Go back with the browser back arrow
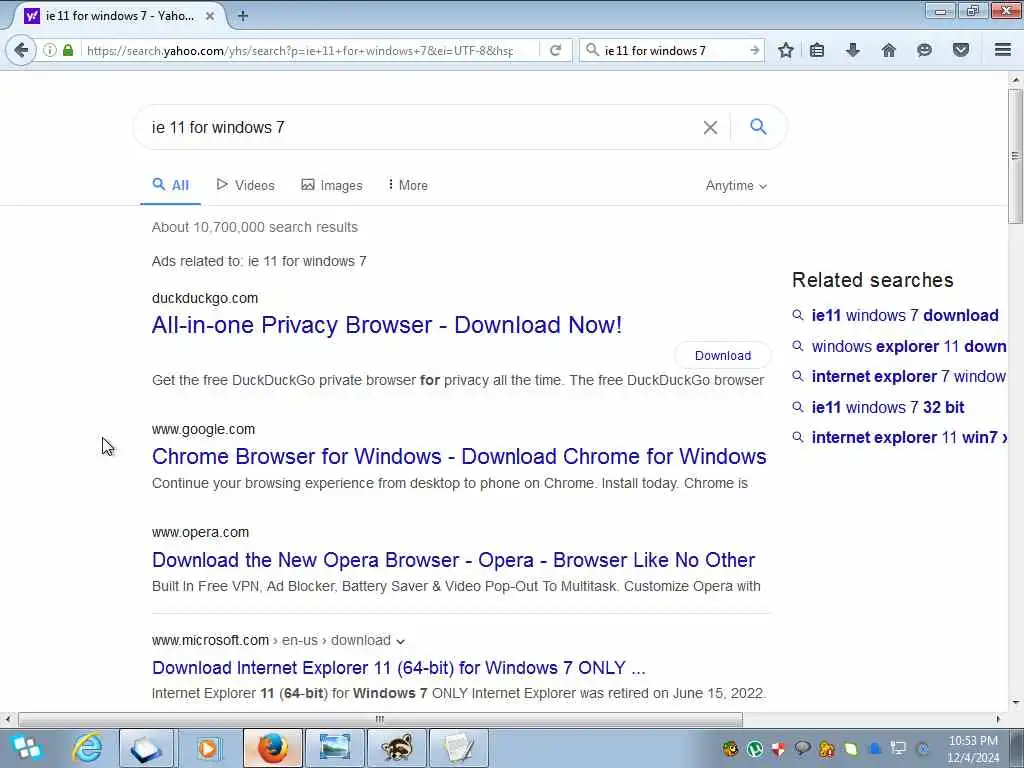Viewport: 1024px width, 768px height. 21,50
